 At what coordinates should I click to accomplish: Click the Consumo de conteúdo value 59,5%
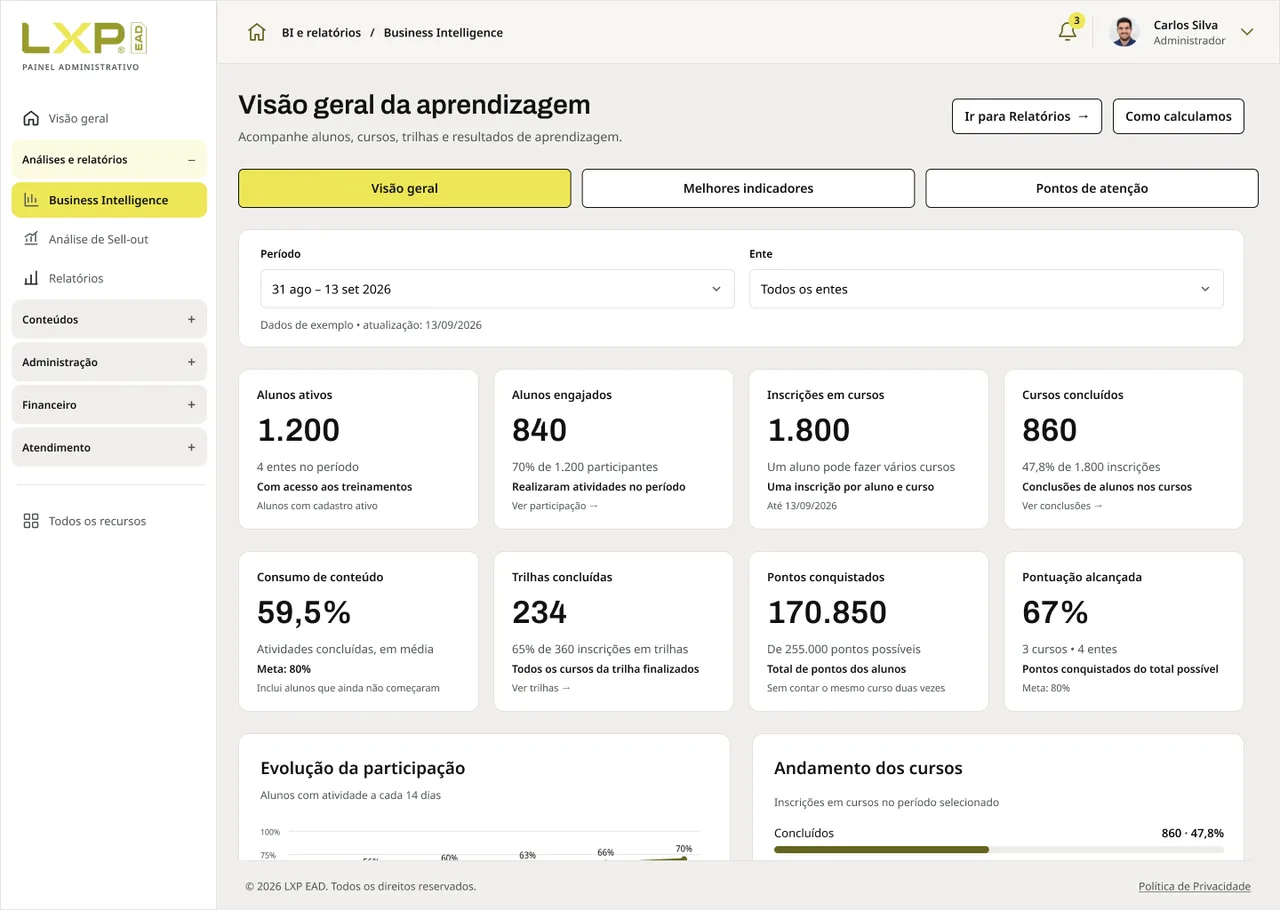(x=304, y=612)
